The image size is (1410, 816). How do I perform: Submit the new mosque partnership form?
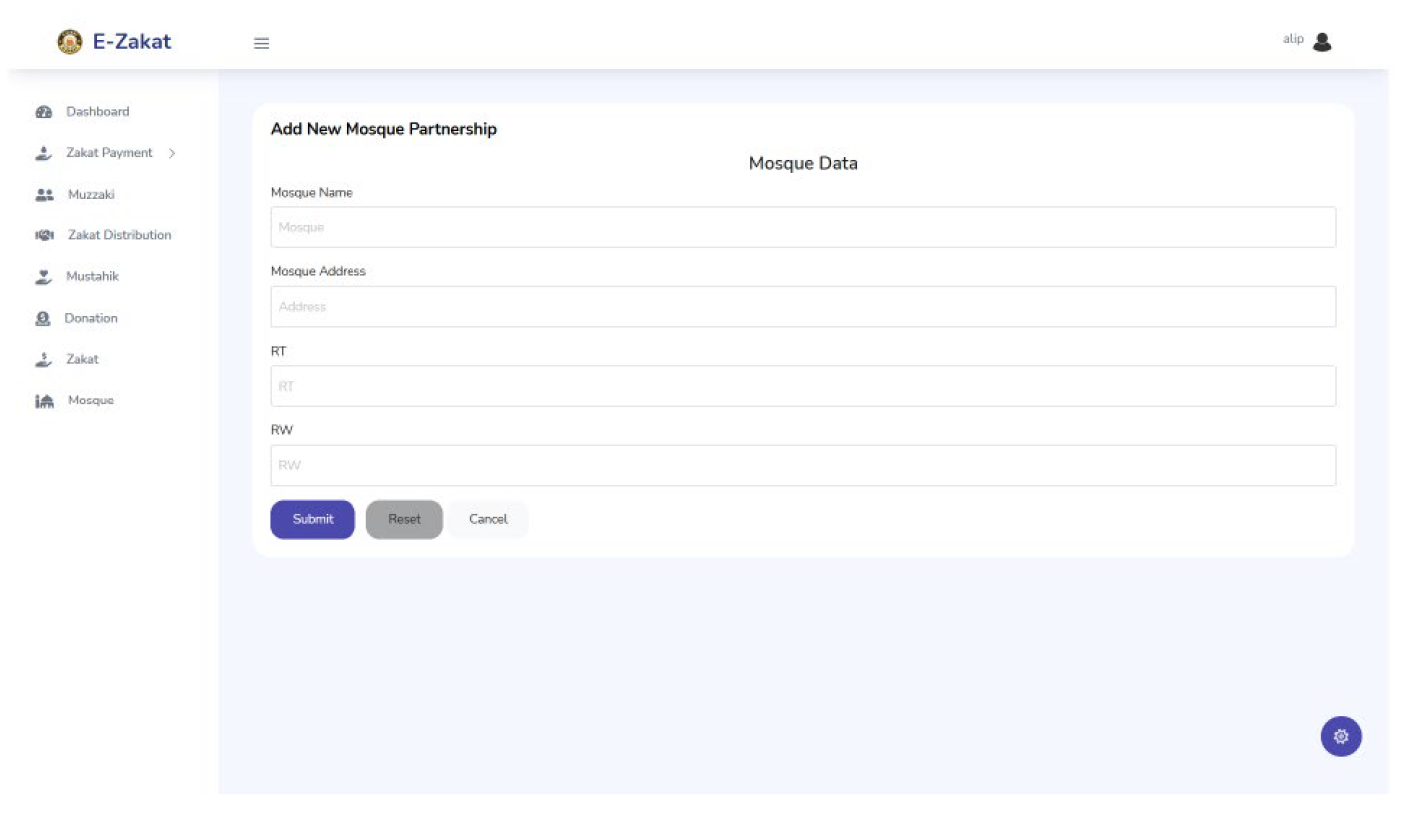[312, 519]
